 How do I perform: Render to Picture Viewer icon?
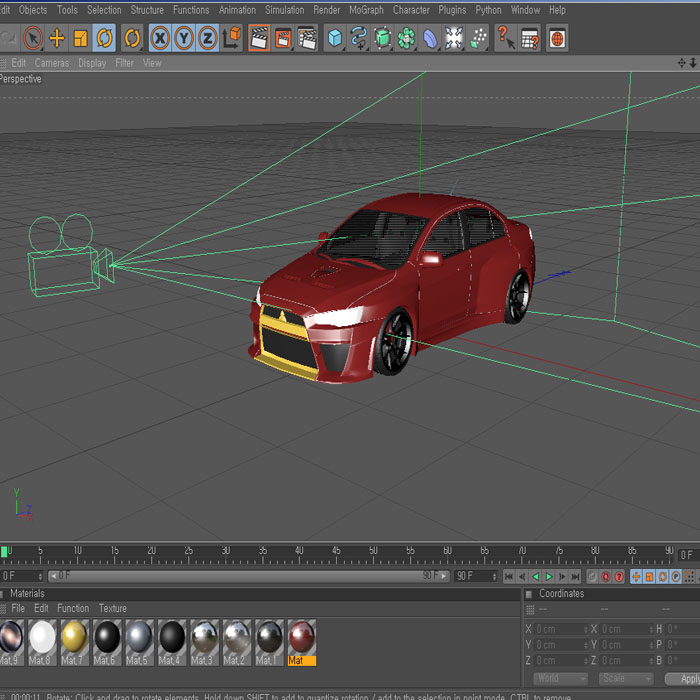point(283,38)
